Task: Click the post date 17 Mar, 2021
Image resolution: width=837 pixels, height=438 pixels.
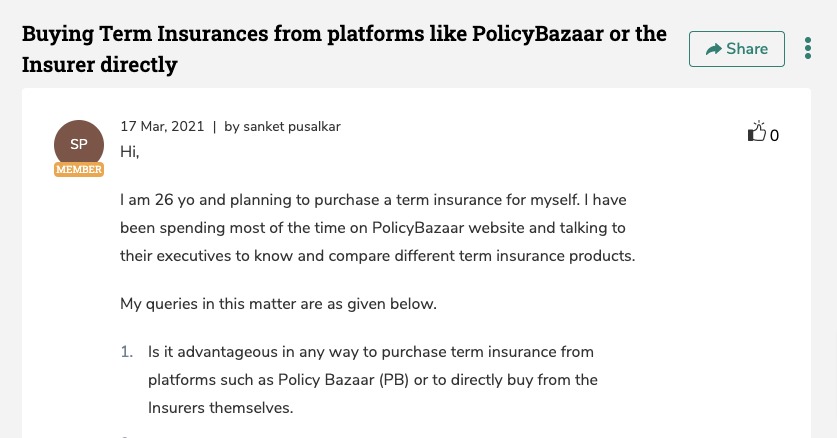Action: pyautogui.click(x=162, y=127)
